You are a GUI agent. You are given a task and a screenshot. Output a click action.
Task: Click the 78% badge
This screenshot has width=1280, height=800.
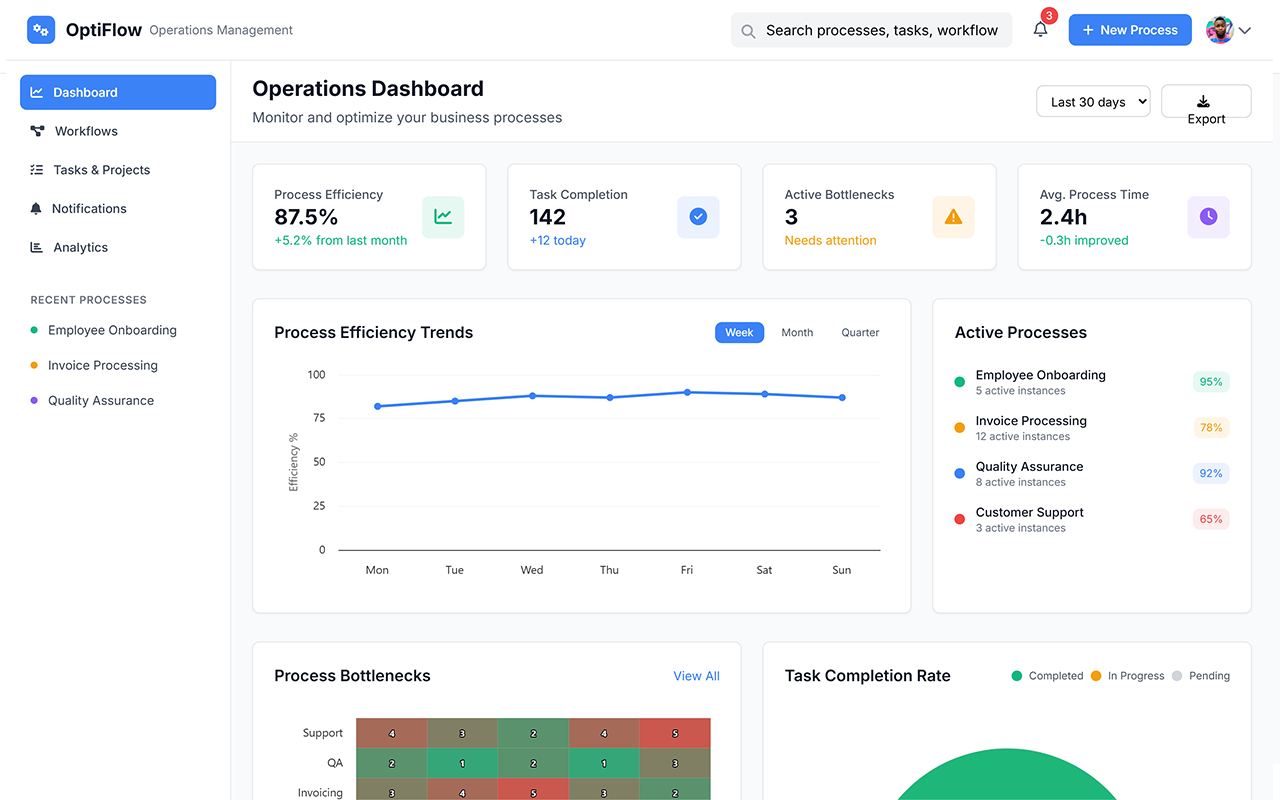pos(1211,428)
